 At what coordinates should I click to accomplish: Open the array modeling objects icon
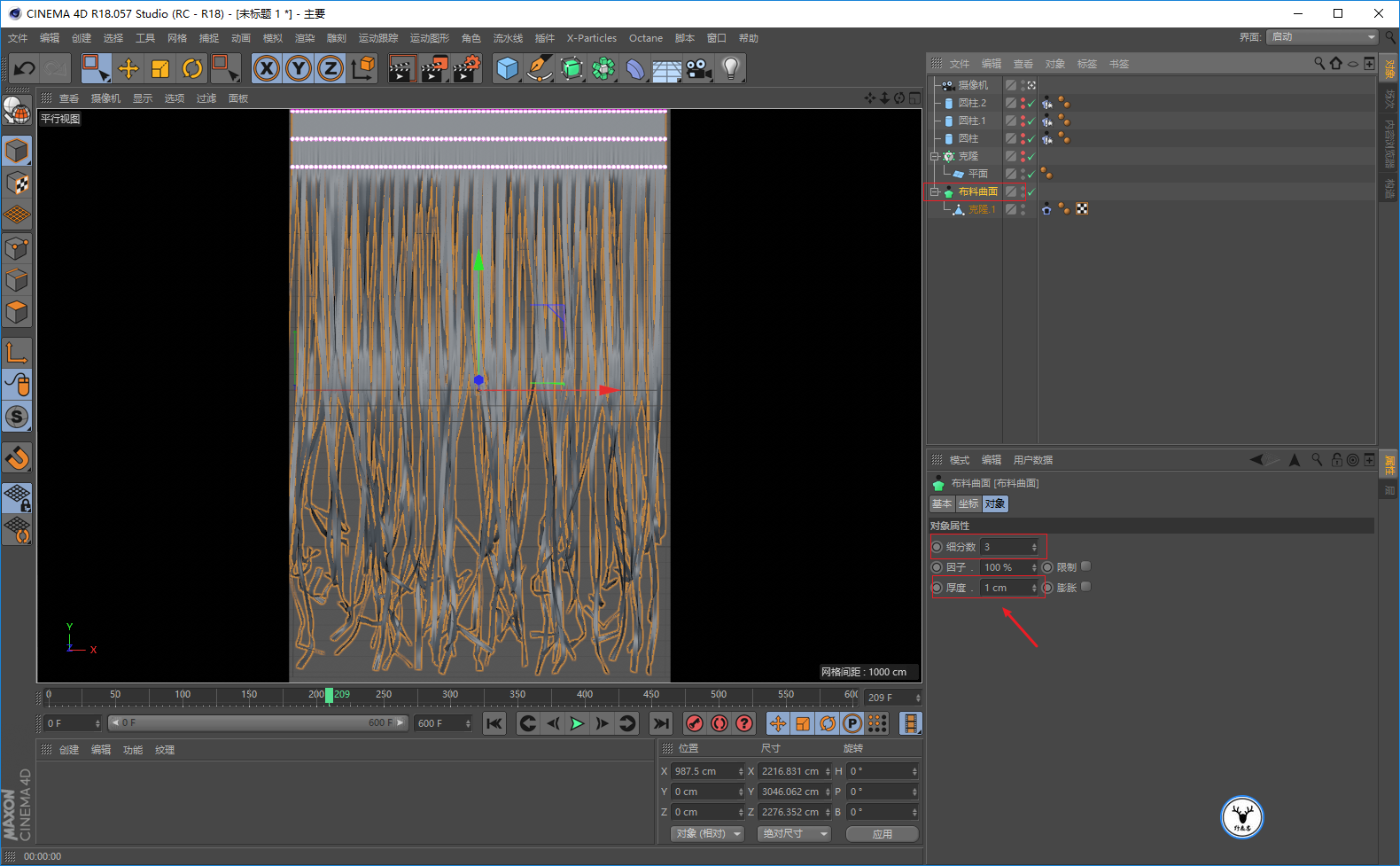603,68
